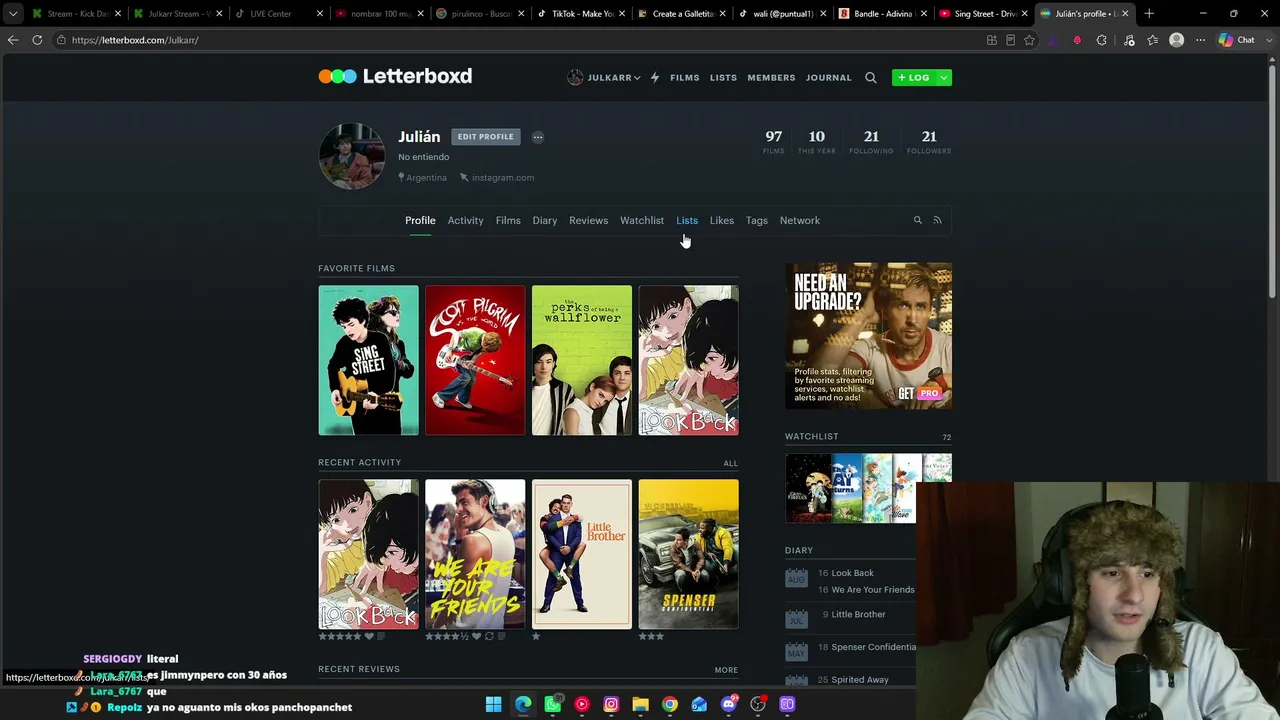Open the favorites list icon in toolbar
The height and width of the screenshot is (720, 1280).
tap(1153, 40)
